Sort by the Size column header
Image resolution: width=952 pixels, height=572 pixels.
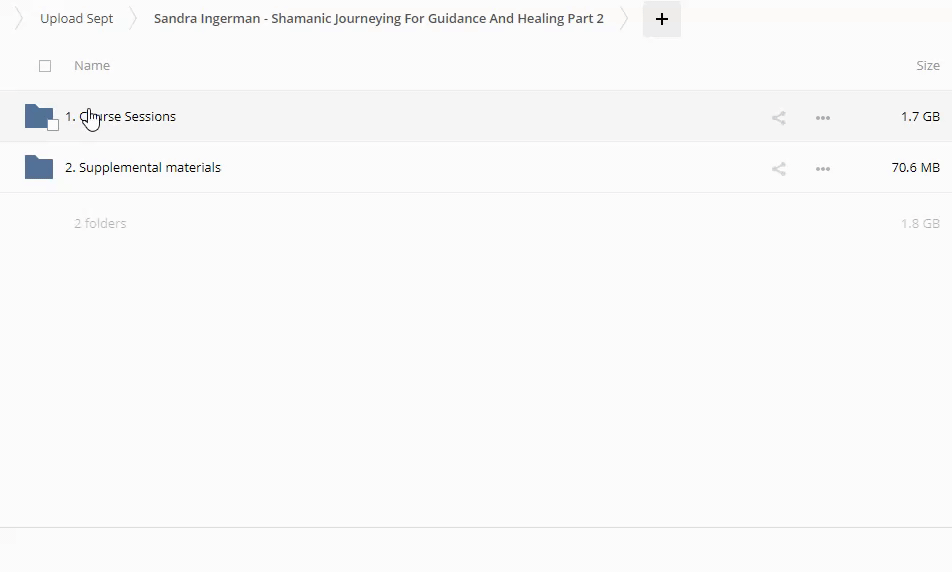pos(927,66)
